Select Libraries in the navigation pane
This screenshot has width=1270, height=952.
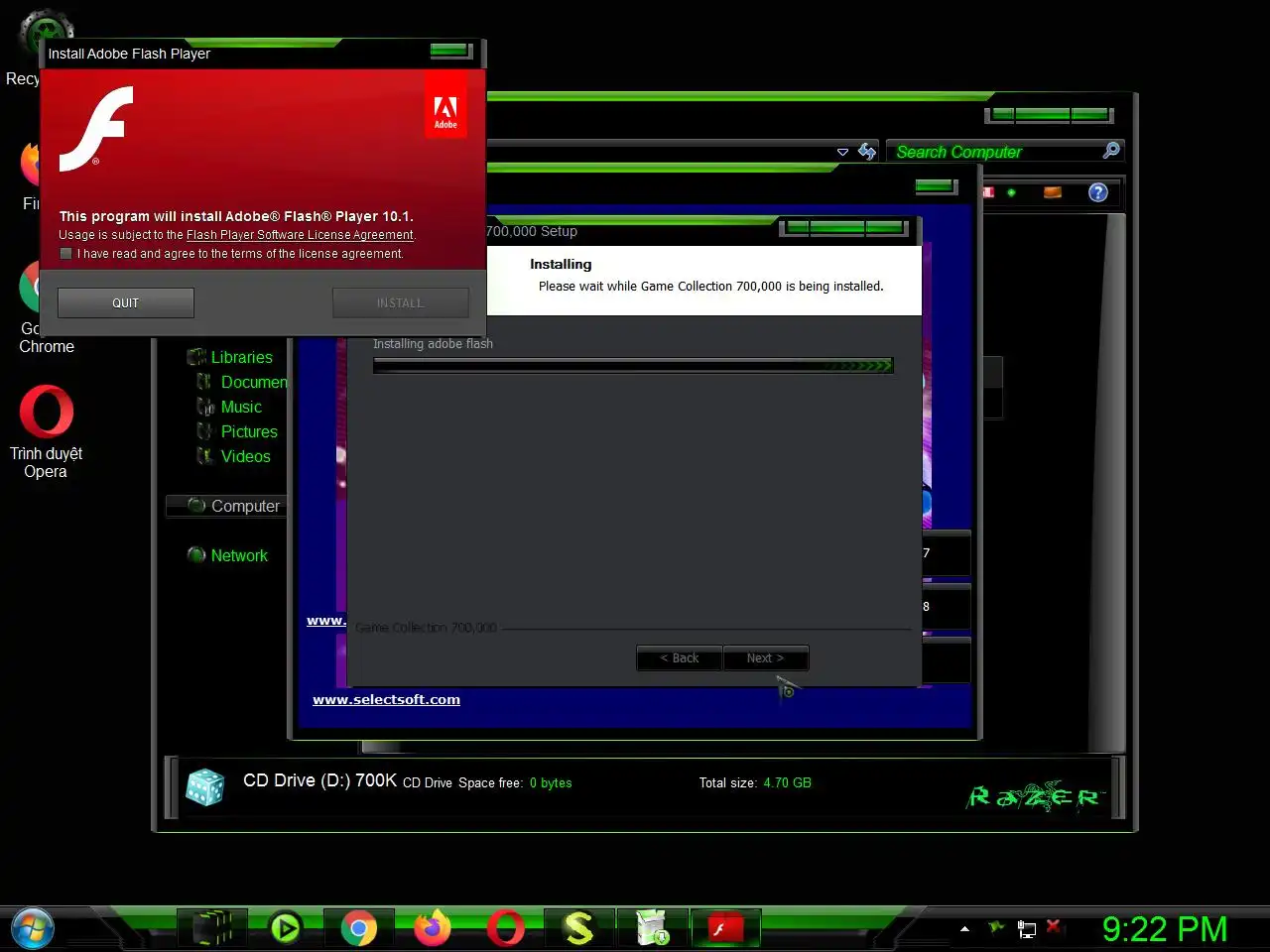[x=241, y=357]
